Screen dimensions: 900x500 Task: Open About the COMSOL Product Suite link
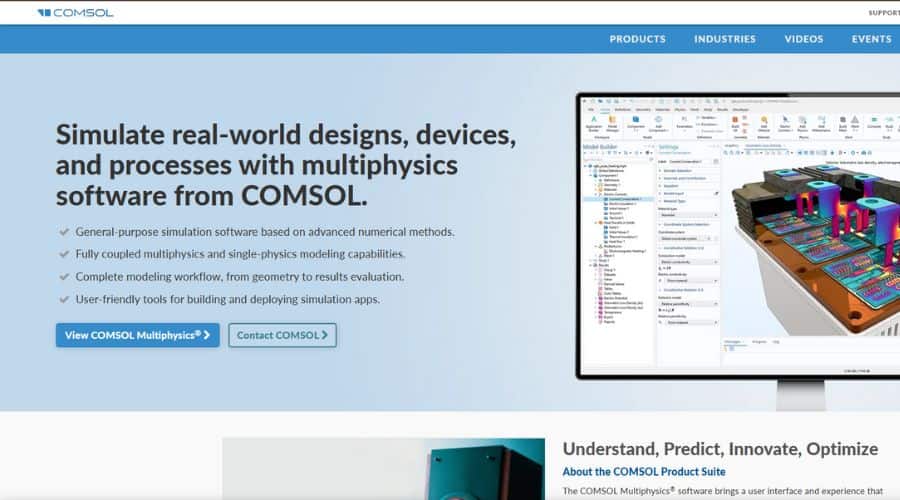coord(643,472)
